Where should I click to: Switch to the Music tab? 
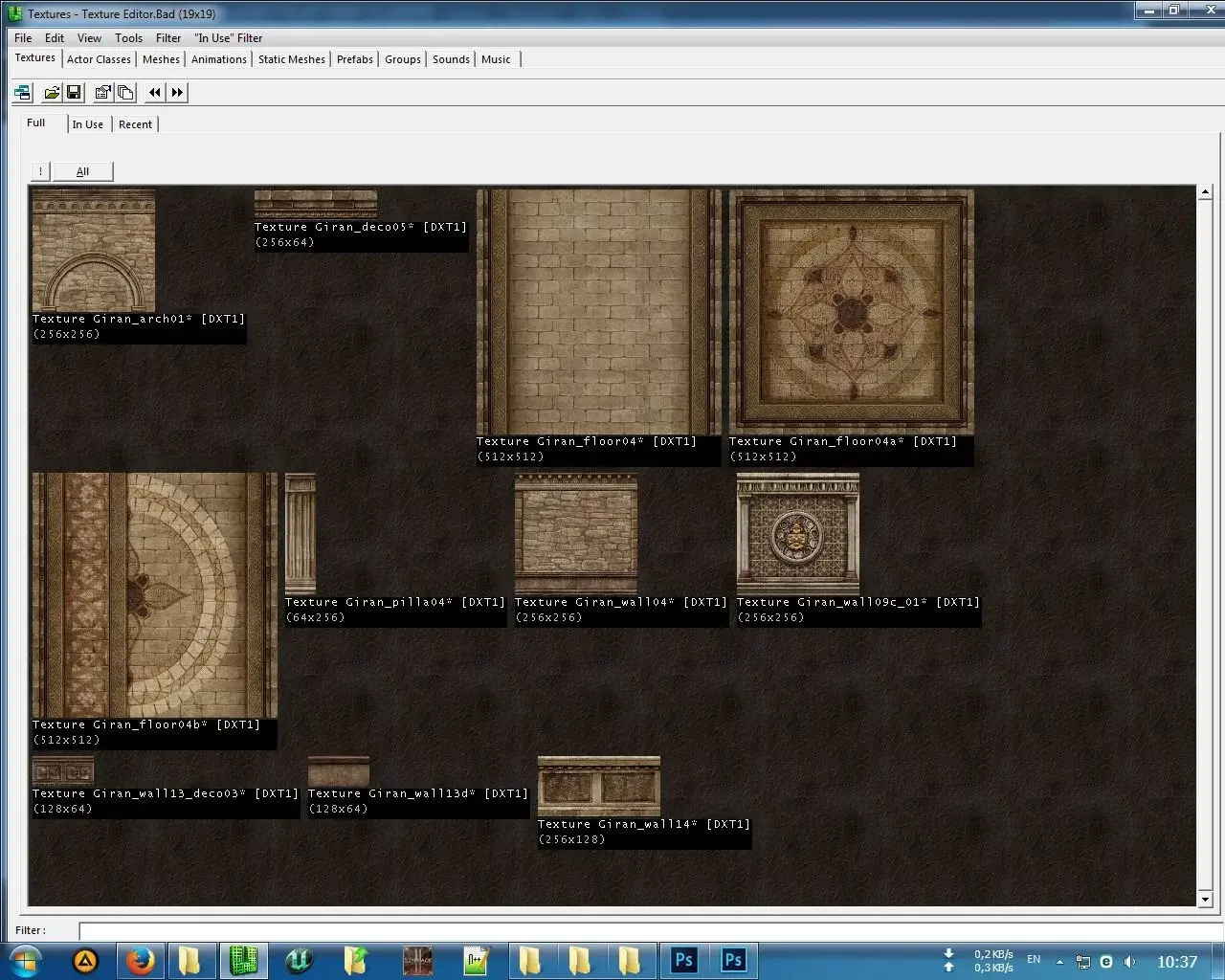pyautogui.click(x=496, y=59)
